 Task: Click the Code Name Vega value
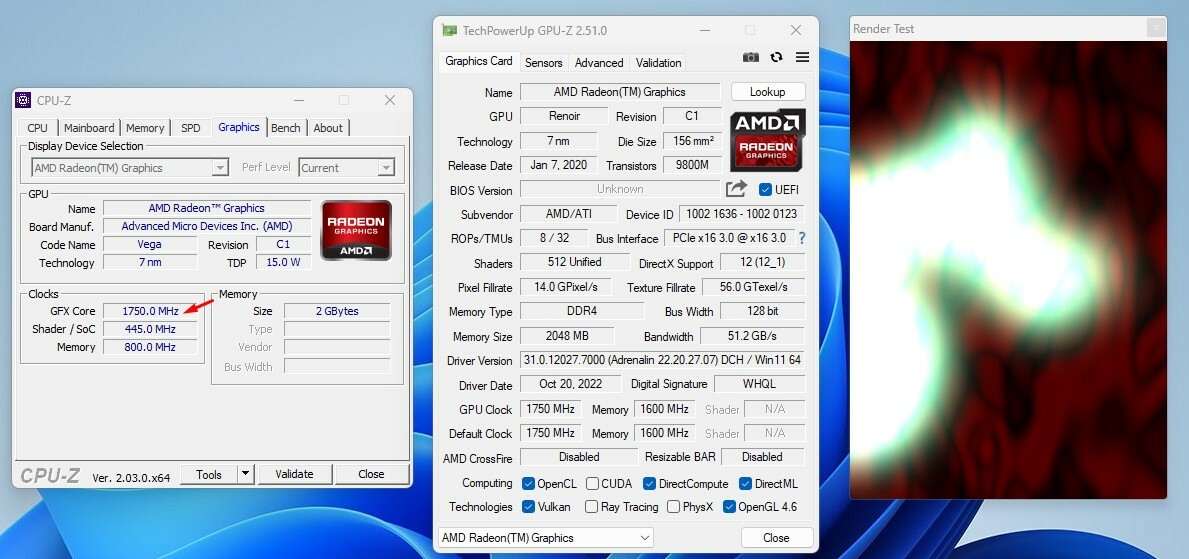click(150, 244)
